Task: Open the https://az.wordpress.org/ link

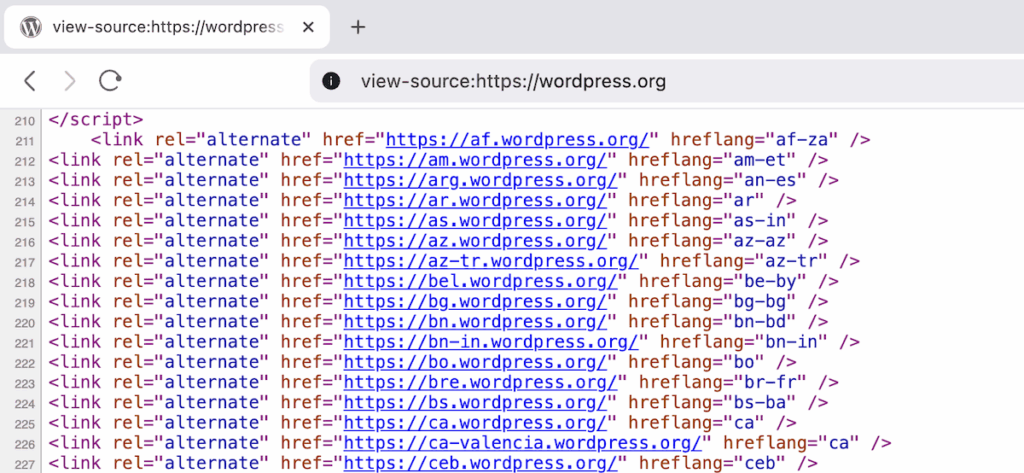Action: pos(475,241)
